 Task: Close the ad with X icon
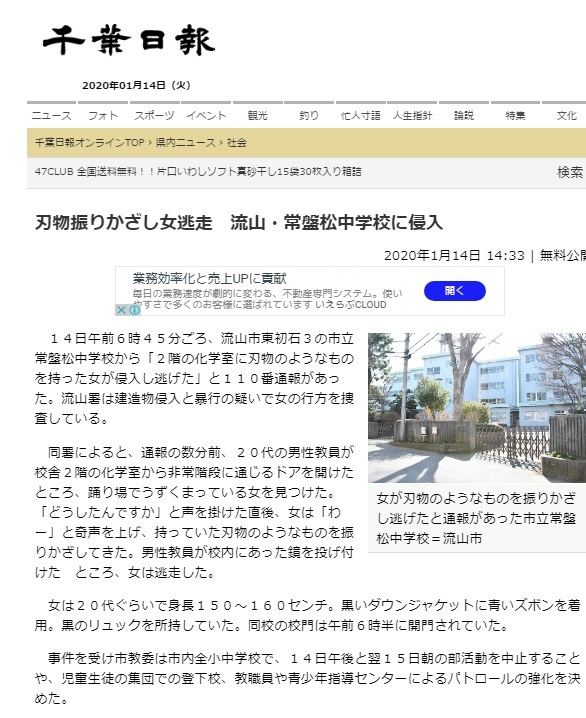121,310
